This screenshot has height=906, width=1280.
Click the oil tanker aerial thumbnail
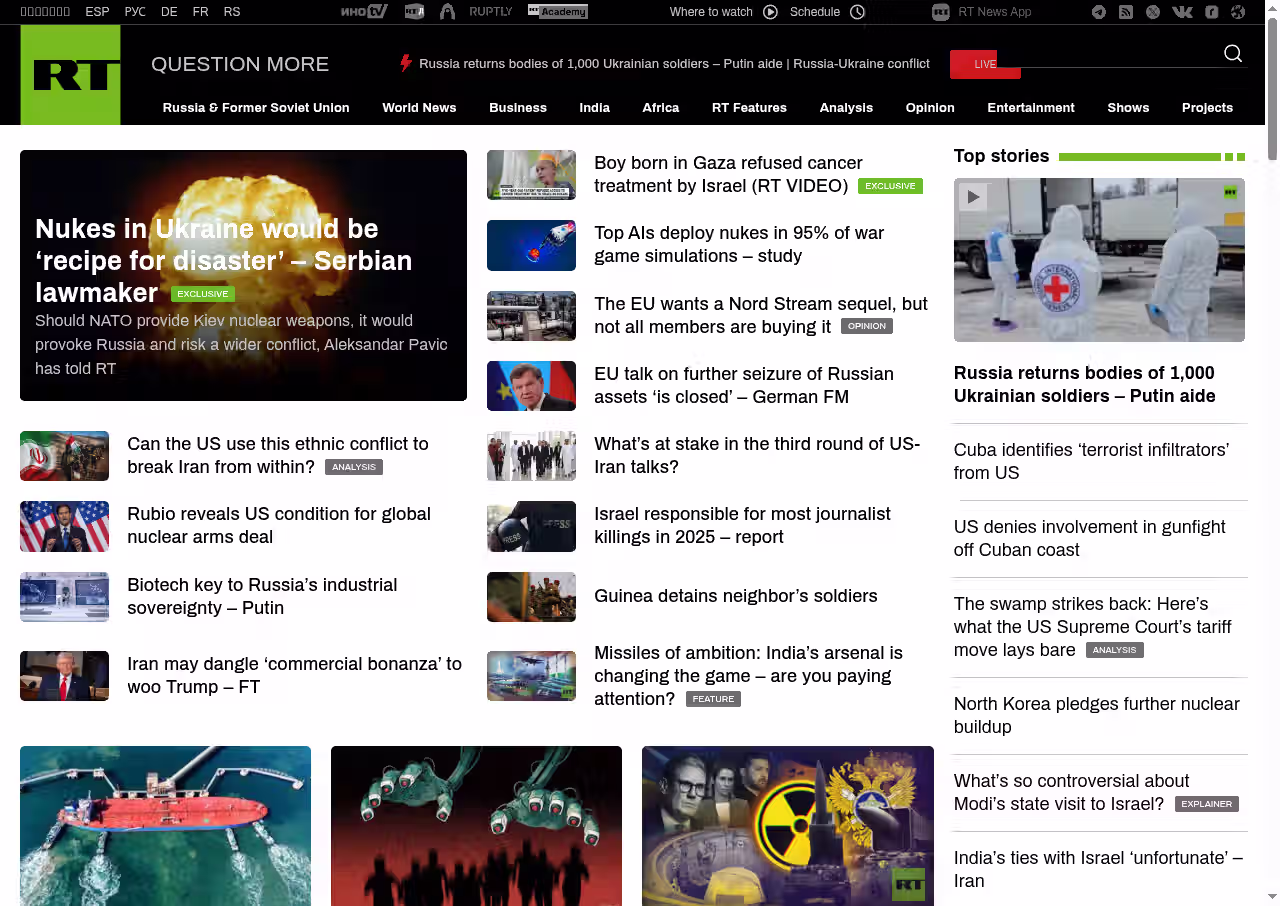click(165, 825)
